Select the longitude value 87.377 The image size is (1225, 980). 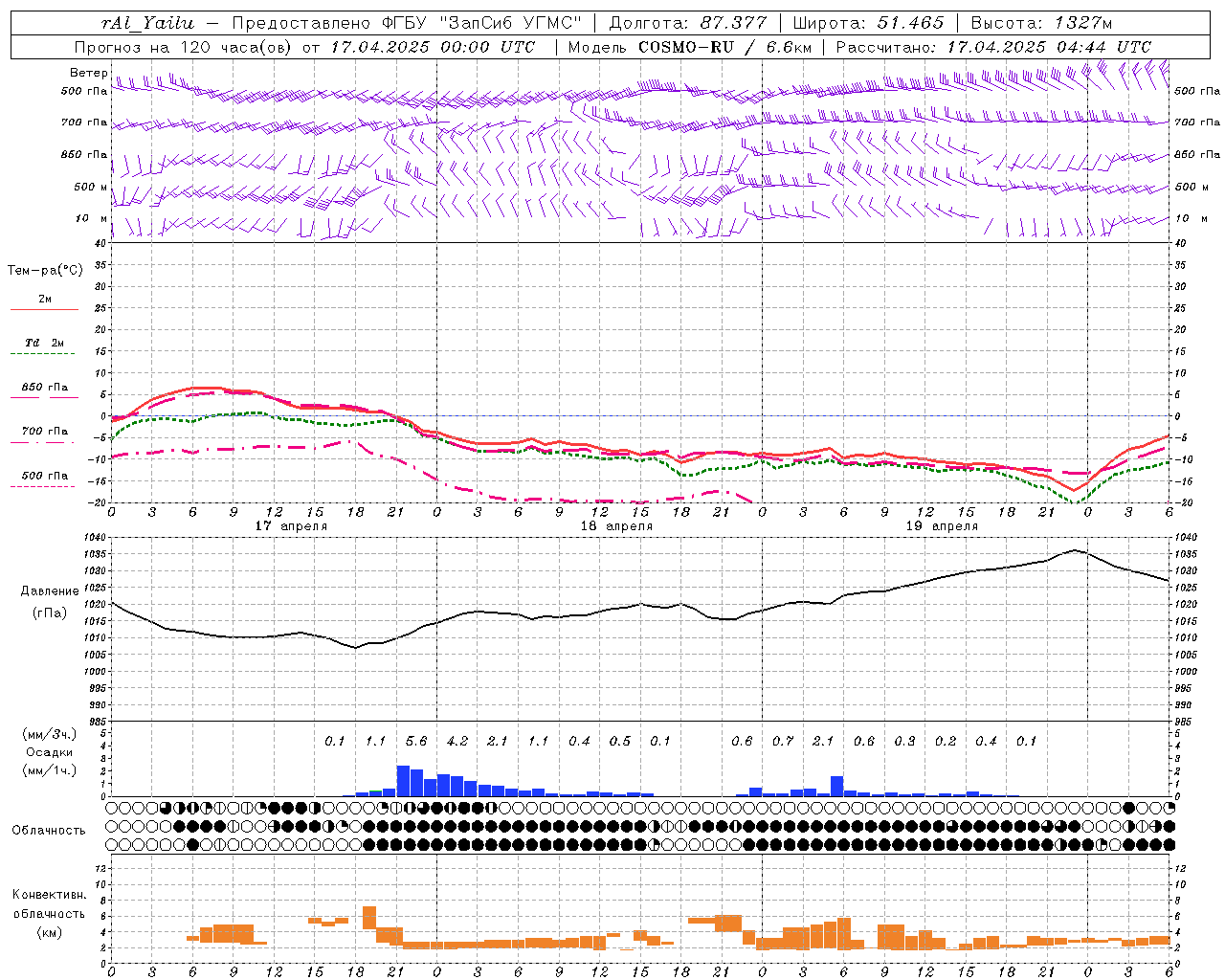click(x=733, y=23)
